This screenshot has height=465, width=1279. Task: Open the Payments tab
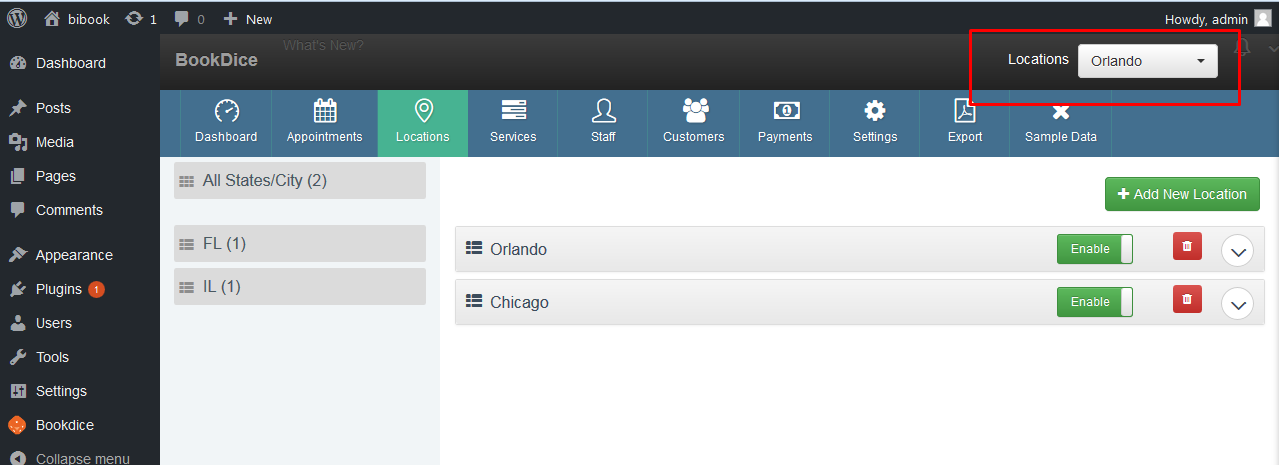tap(785, 123)
